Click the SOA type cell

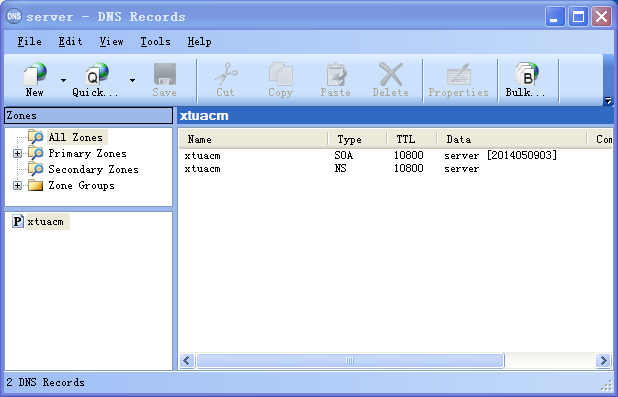pos(344,155)
